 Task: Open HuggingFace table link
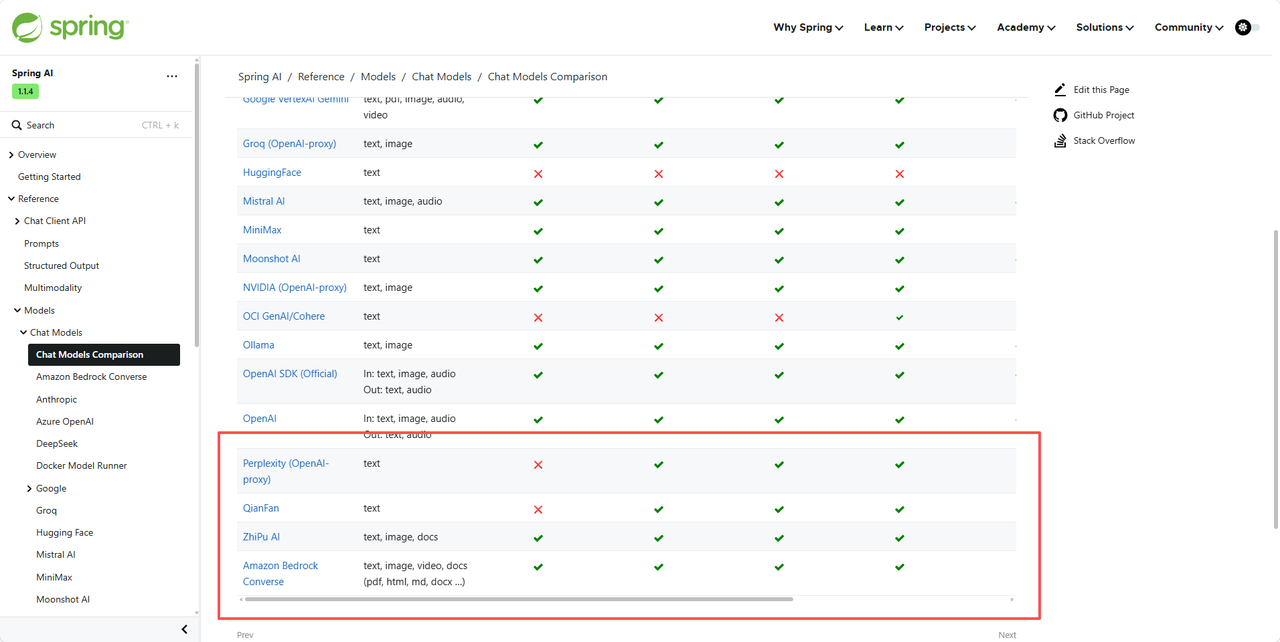(x=272, y=173)
